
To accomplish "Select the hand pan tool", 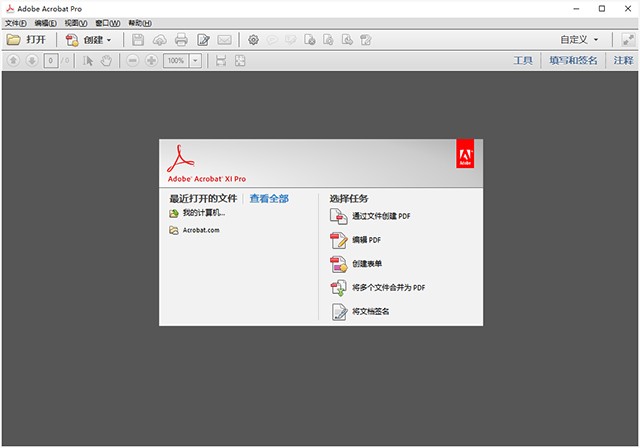I will 105,61.
